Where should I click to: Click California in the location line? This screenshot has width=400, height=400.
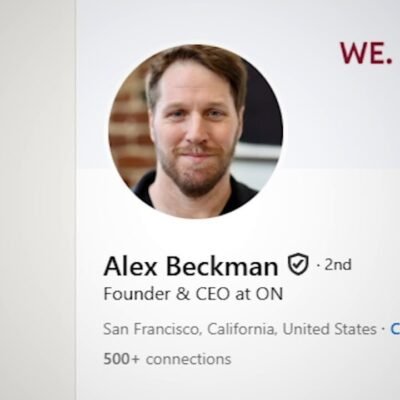point(241,329)
